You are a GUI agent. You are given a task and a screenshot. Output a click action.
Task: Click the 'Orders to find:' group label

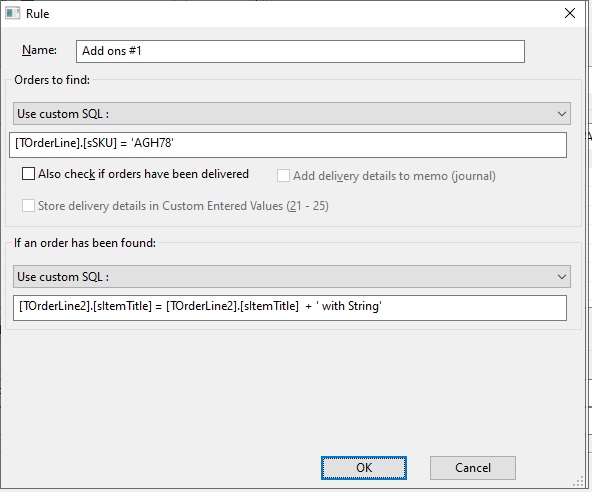tap(52, 80)
